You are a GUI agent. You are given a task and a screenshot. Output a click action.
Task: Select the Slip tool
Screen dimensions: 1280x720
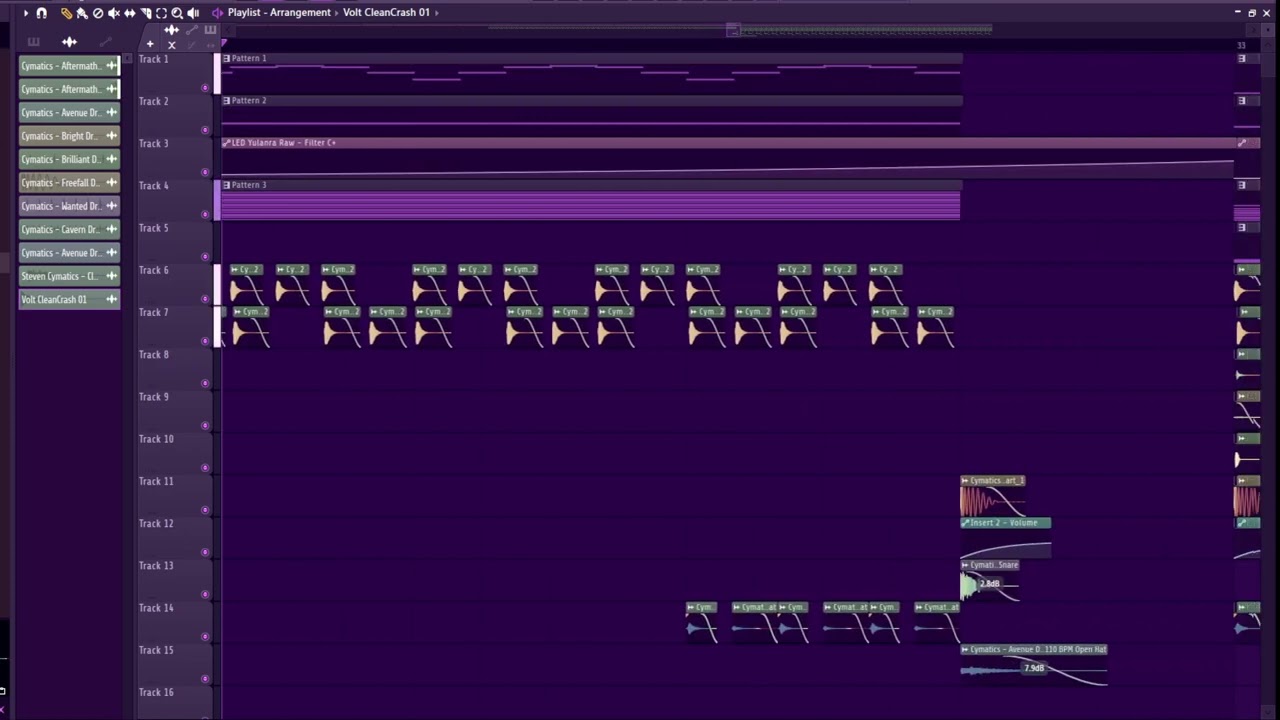coord(130,13)
